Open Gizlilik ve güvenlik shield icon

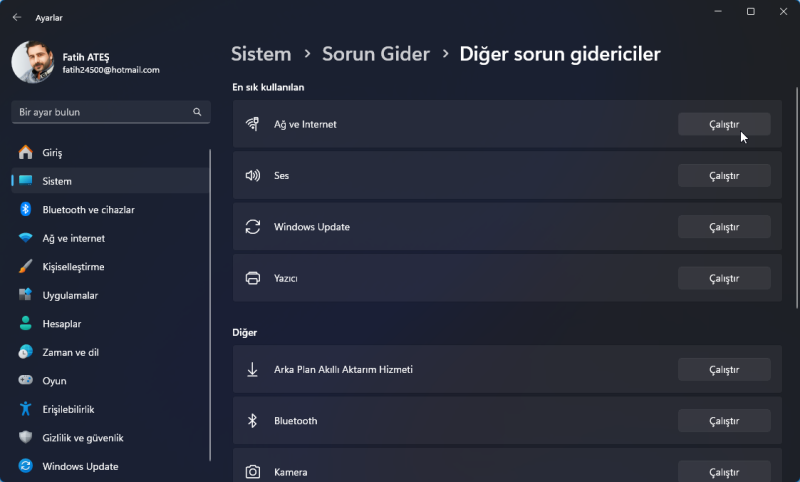coord(25,438)
